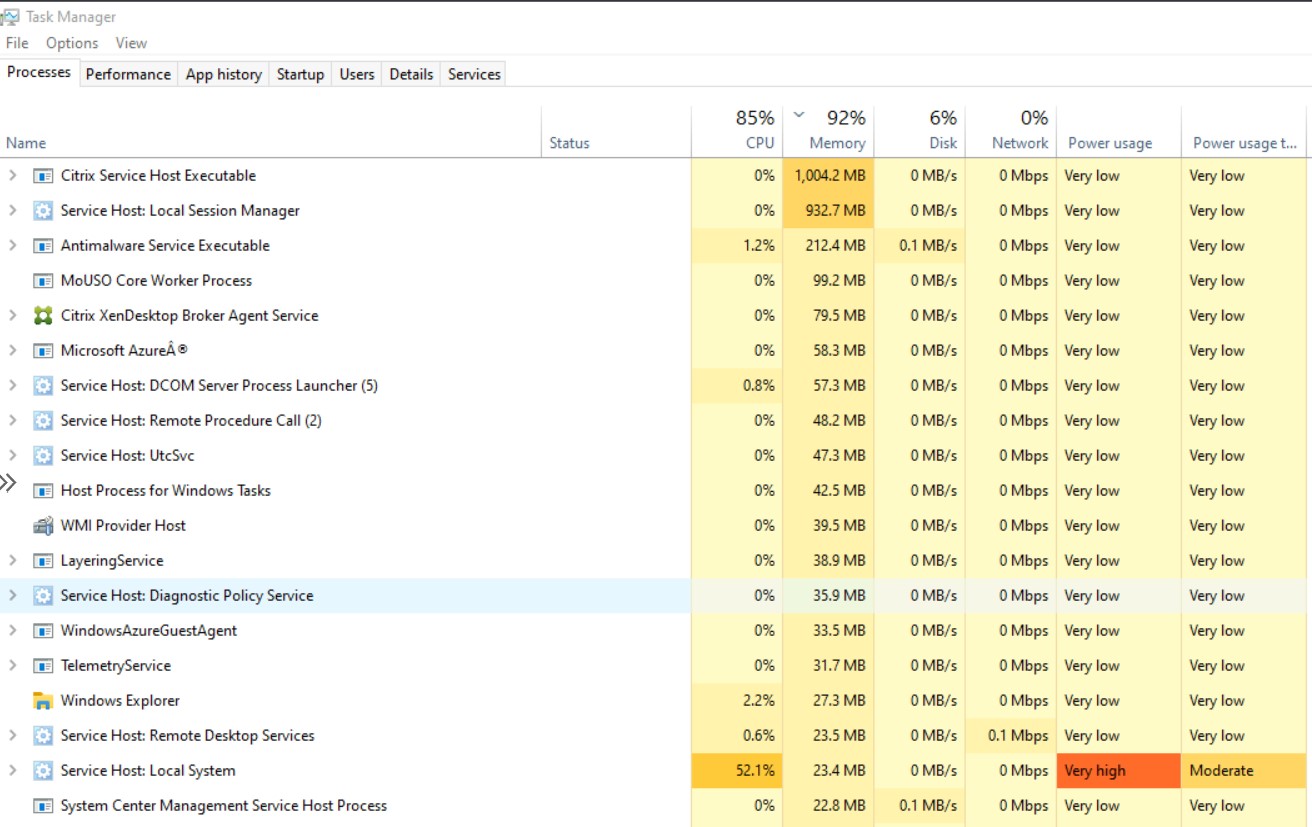This screenshot has width=1312, height=827.
Task: Open the Startup tab
Action: tap(300, 74)
